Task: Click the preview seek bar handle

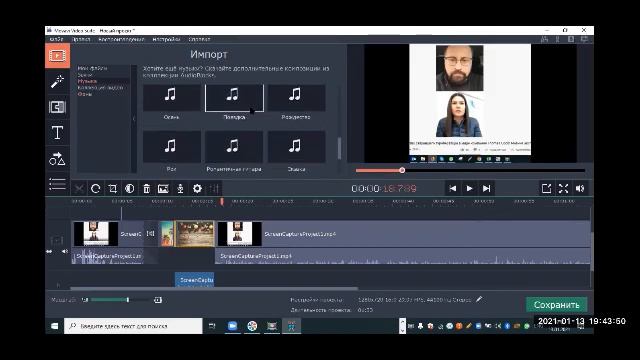Action: (x=402, y=170)
